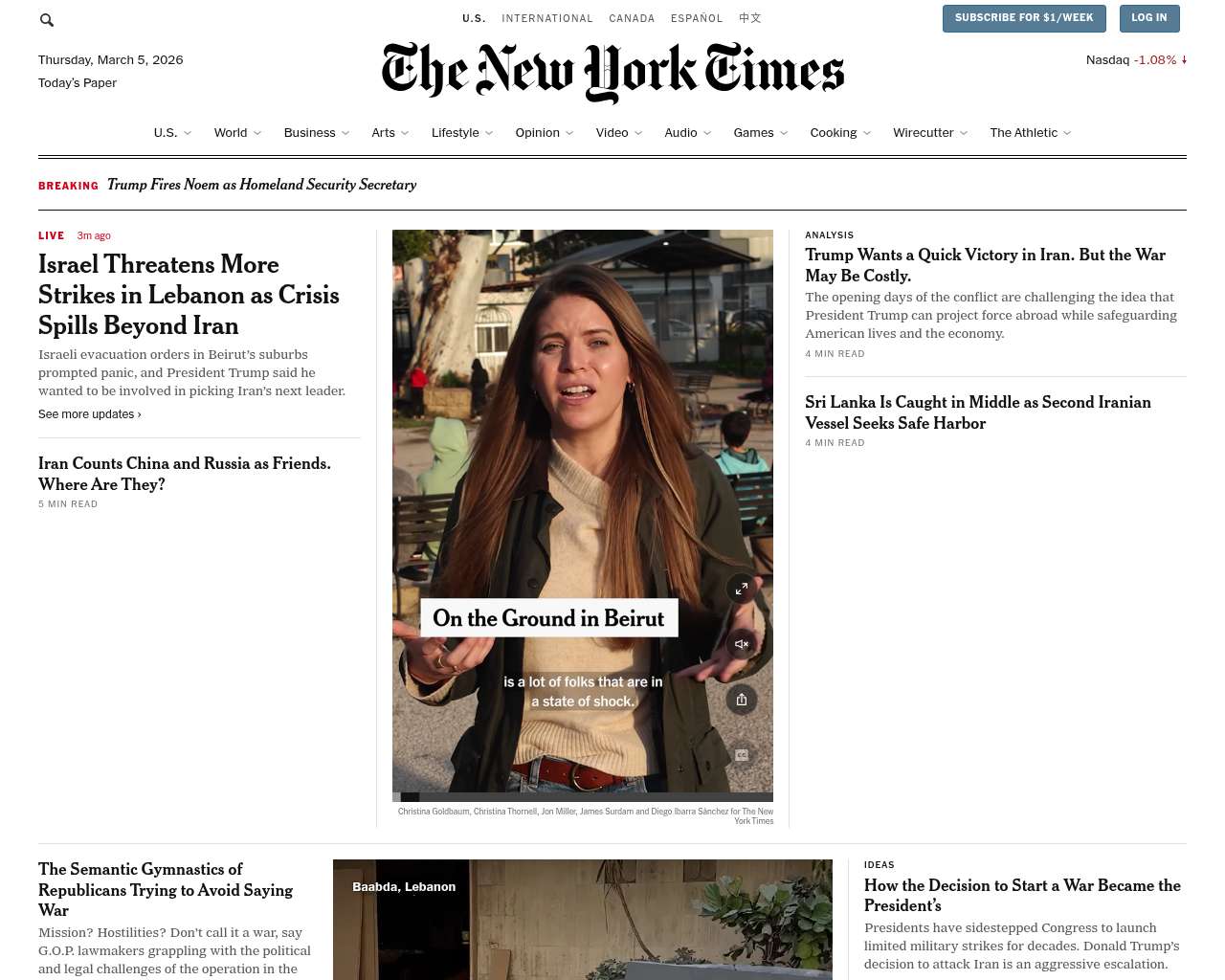Expand the Opinion menu chevron
Screen dimensions: 1225x980
(x=569, y=133)
